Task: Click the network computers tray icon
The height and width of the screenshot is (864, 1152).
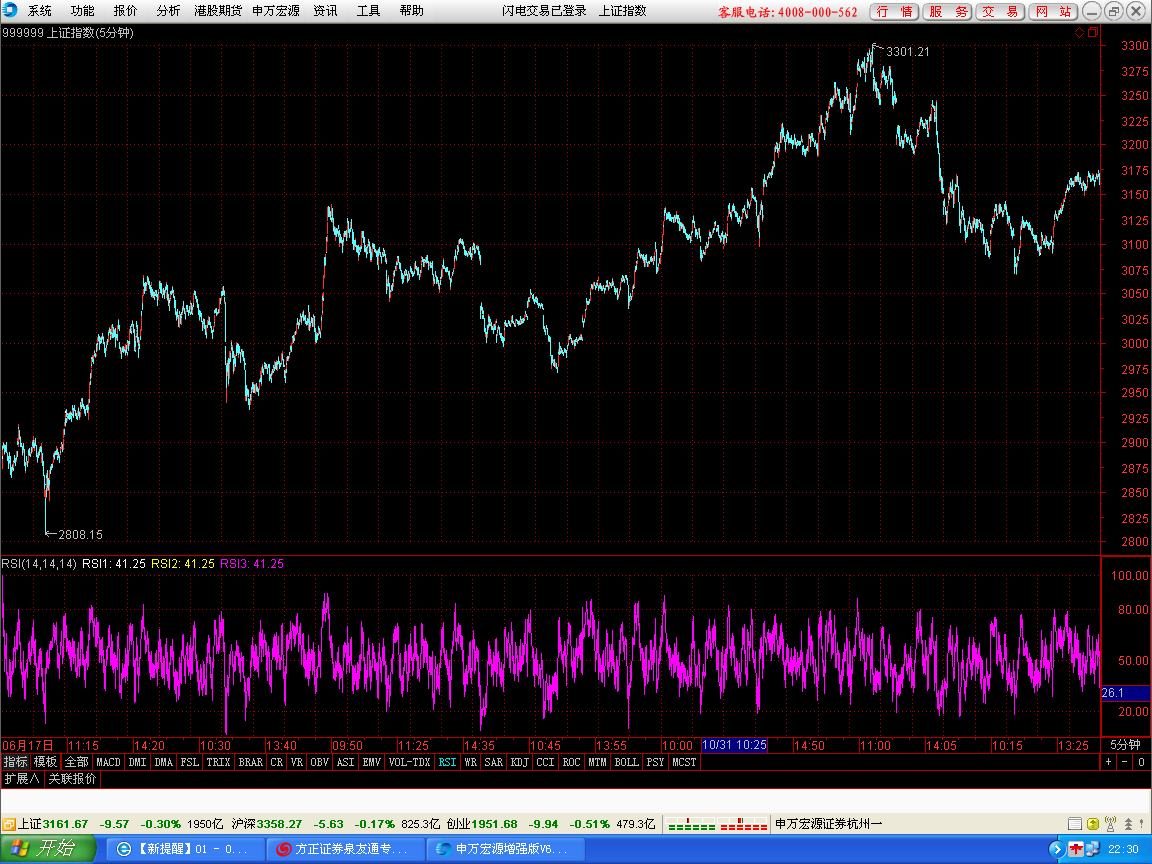Action: (x=1092, y=849)
